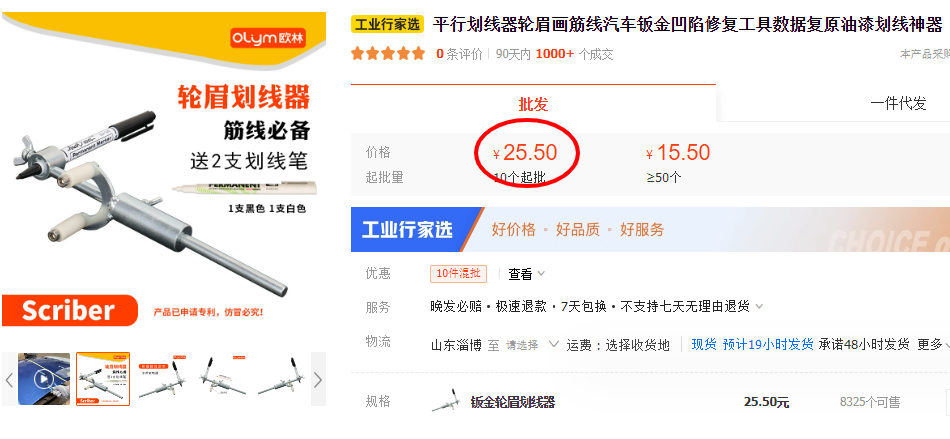The width and height of the screenshot is (950, 439).
Task: Click the 工业行家选 blue banner
Action: pyautogui.click(x=650, y=229)
